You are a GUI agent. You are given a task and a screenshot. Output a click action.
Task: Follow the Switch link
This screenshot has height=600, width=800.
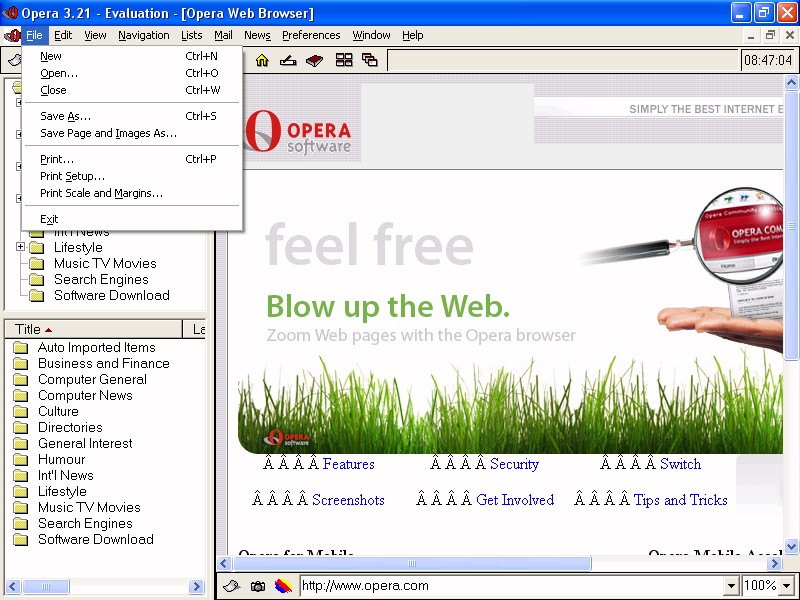tap(680, 464)
